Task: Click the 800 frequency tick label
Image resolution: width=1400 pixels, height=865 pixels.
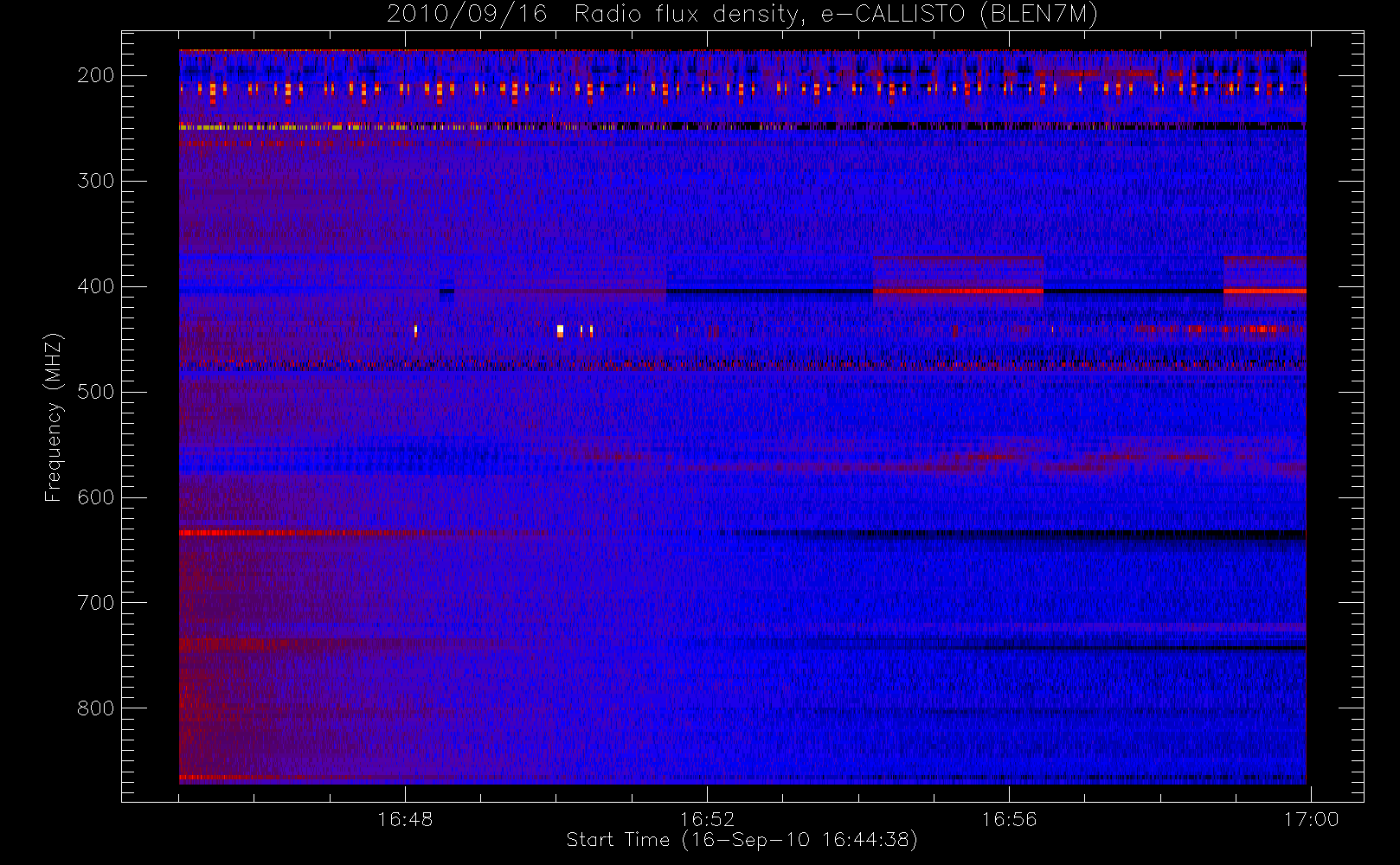Action: [95, 708]
